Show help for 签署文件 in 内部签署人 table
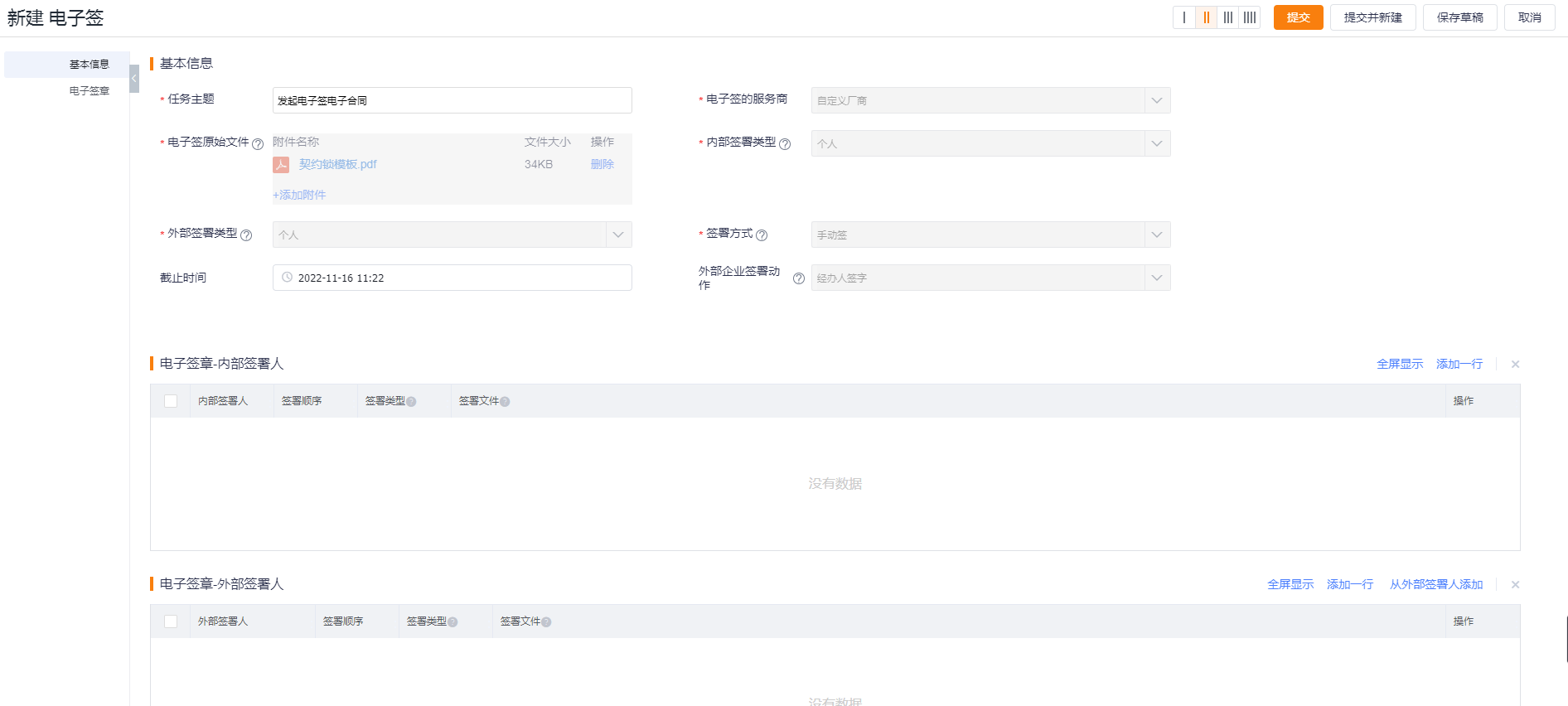The height and width of the screenshot is (706, 1568). click(x=505, y=402)
